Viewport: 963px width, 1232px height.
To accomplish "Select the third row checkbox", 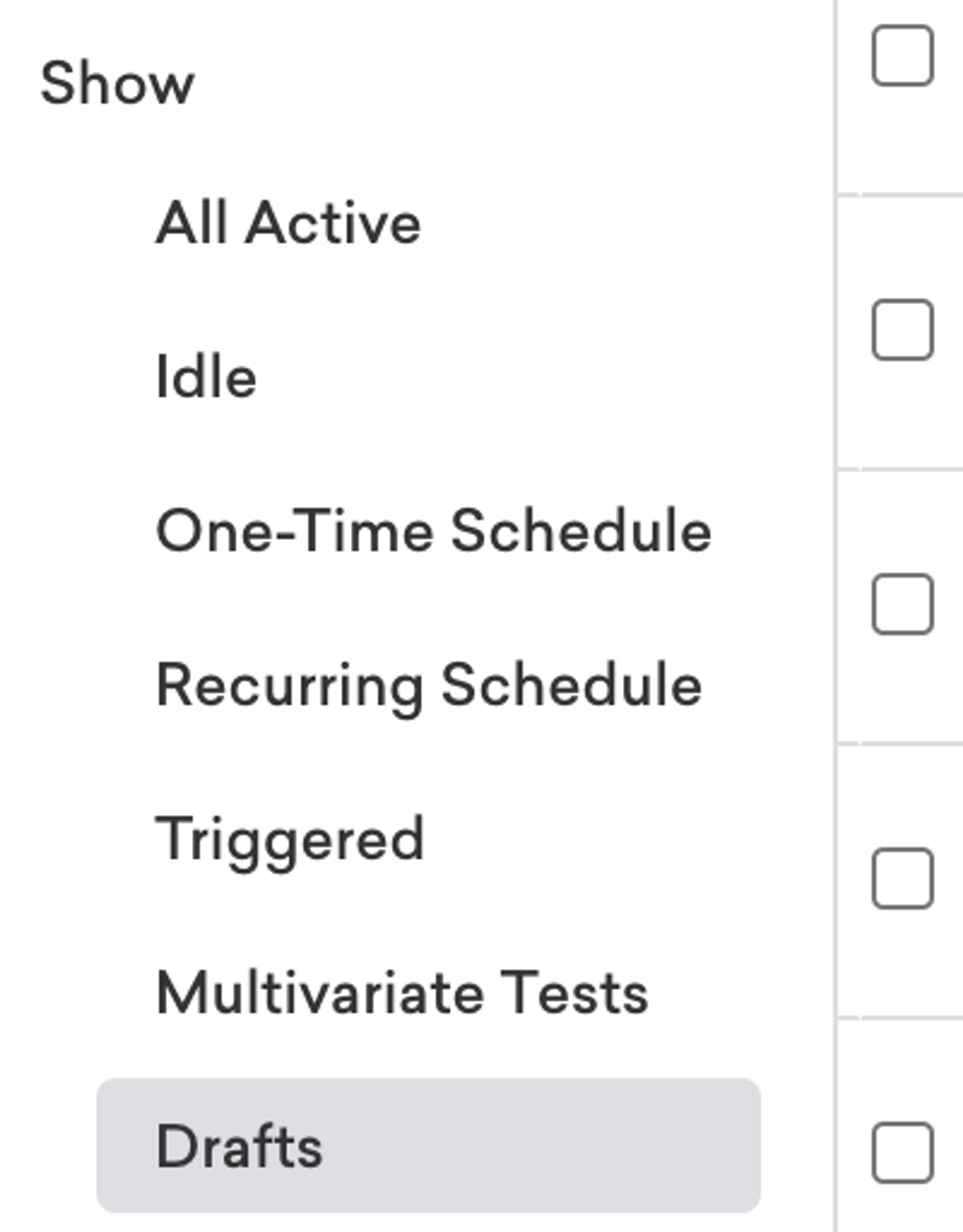I will pos(903,604).
